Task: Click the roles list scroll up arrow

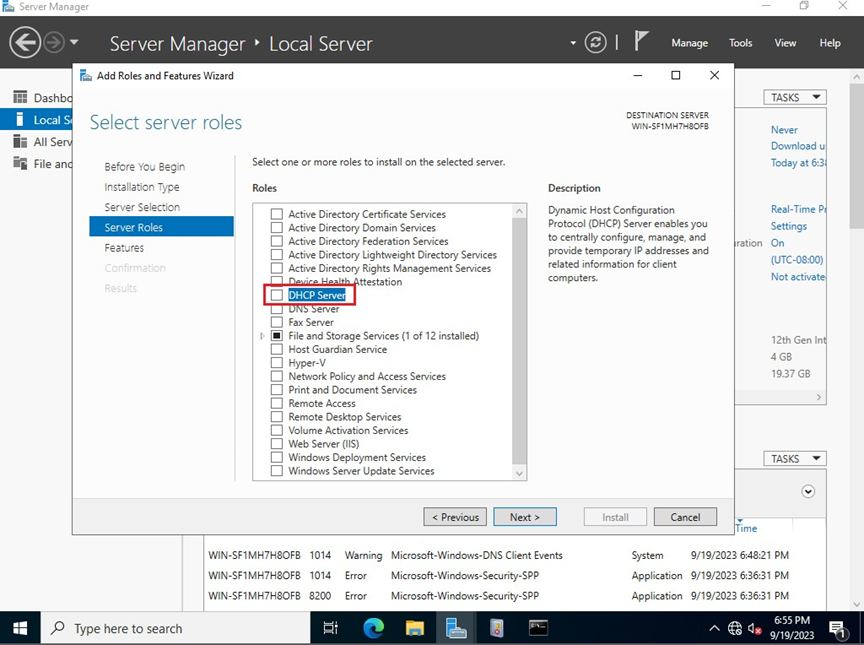Action: 519,211
